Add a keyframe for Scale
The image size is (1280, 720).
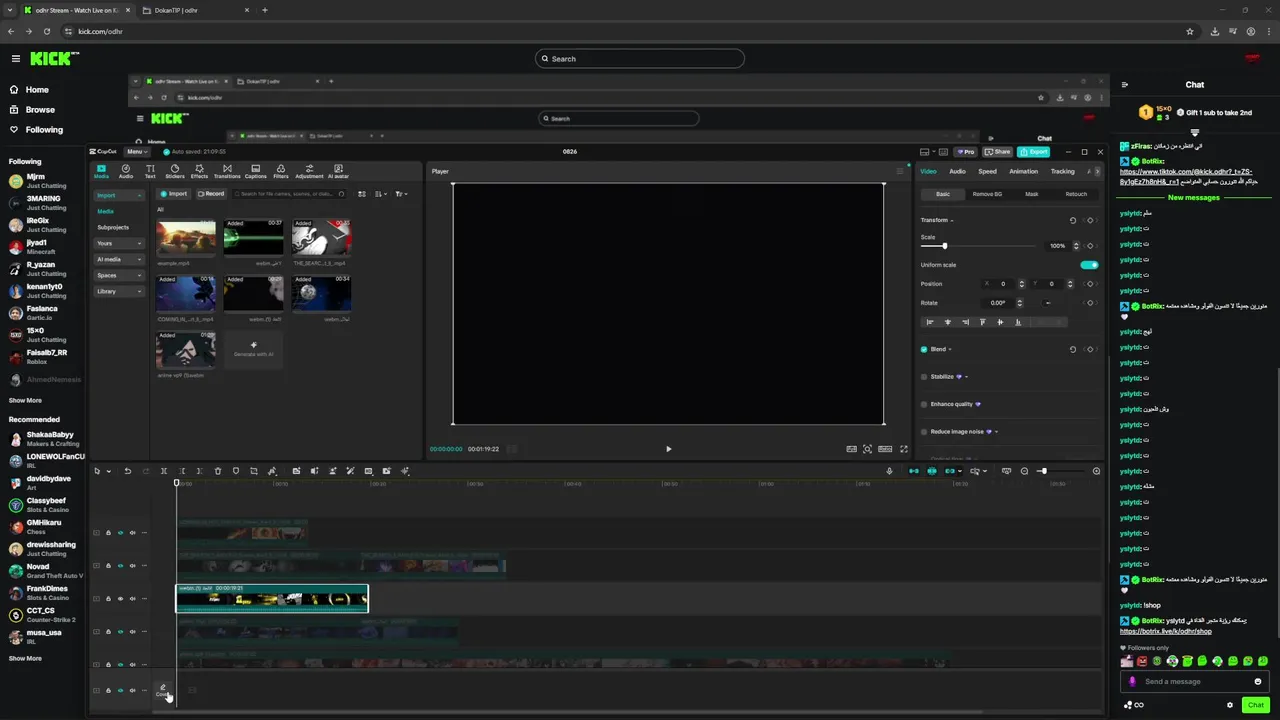1090,245
